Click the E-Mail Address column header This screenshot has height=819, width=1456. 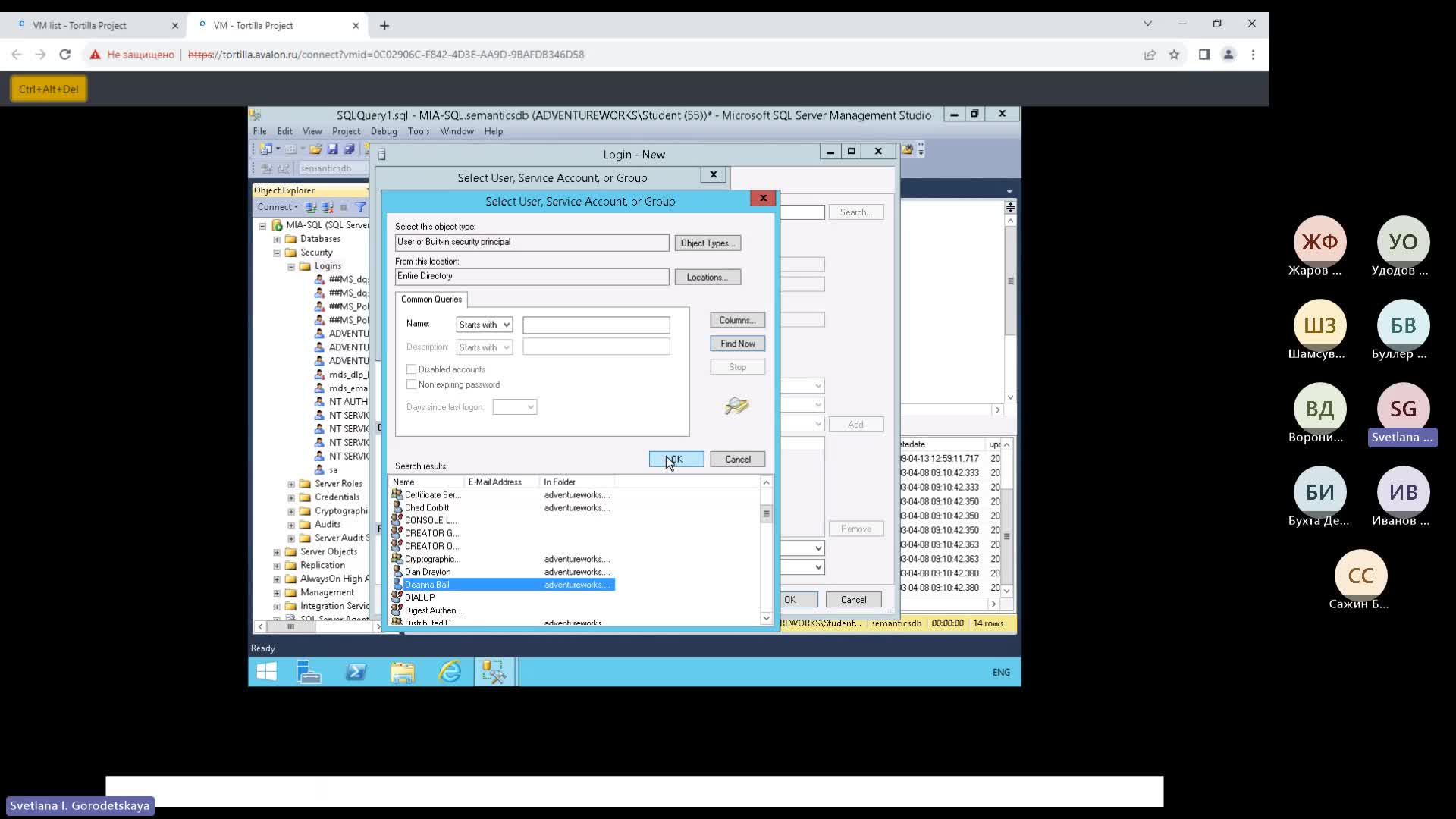pos(501,482)
